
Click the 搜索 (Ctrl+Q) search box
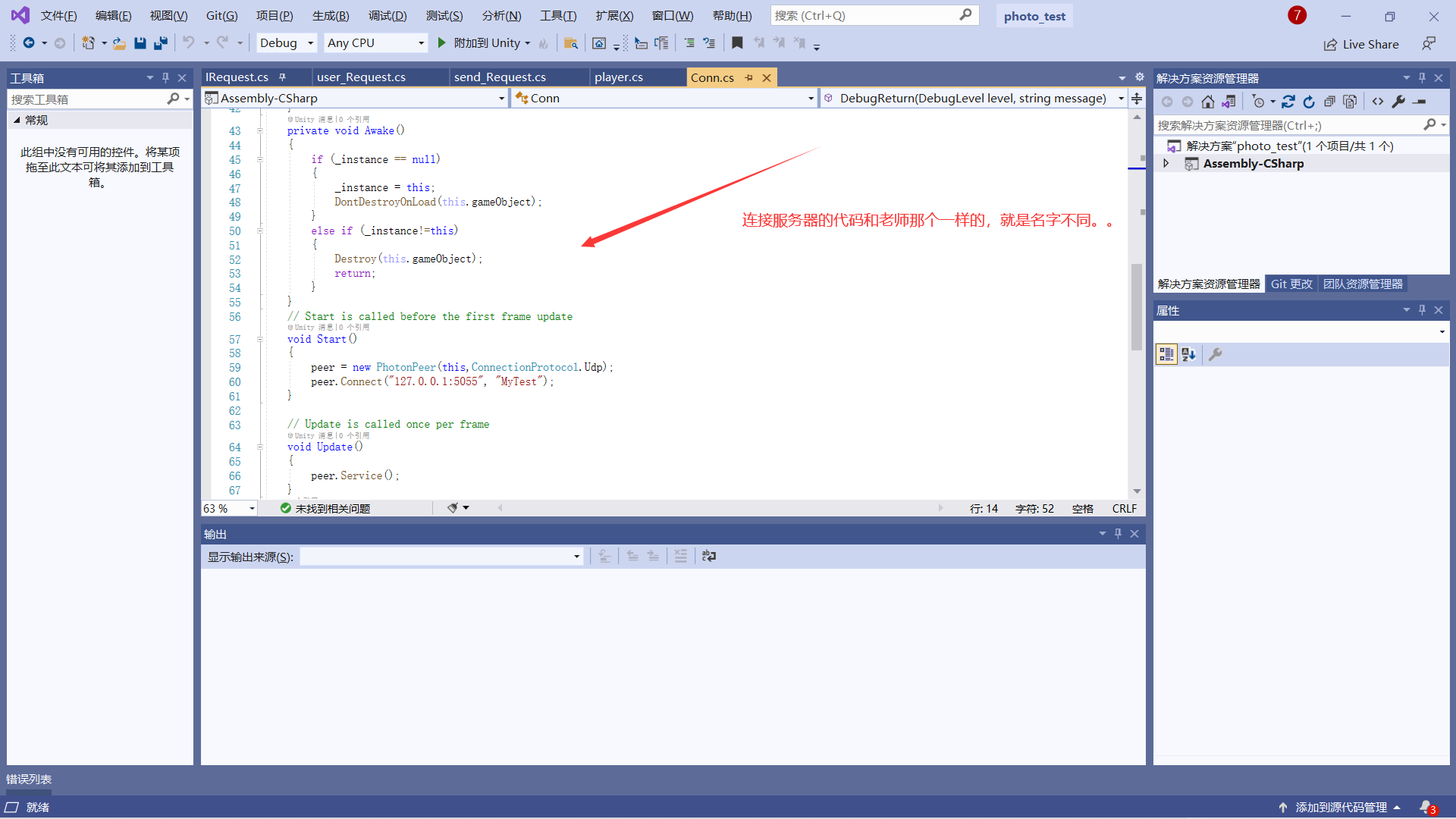click(874, 15)
